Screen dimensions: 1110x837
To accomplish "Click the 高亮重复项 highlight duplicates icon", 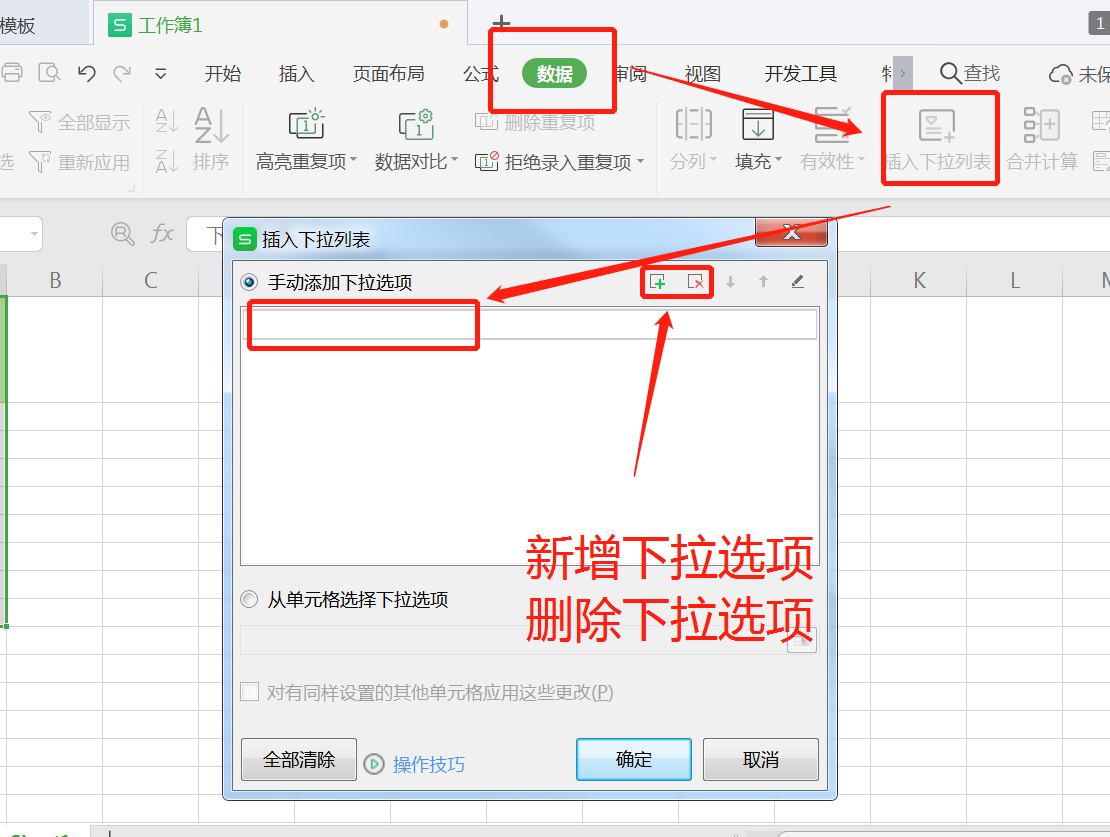I will point(306,125).
